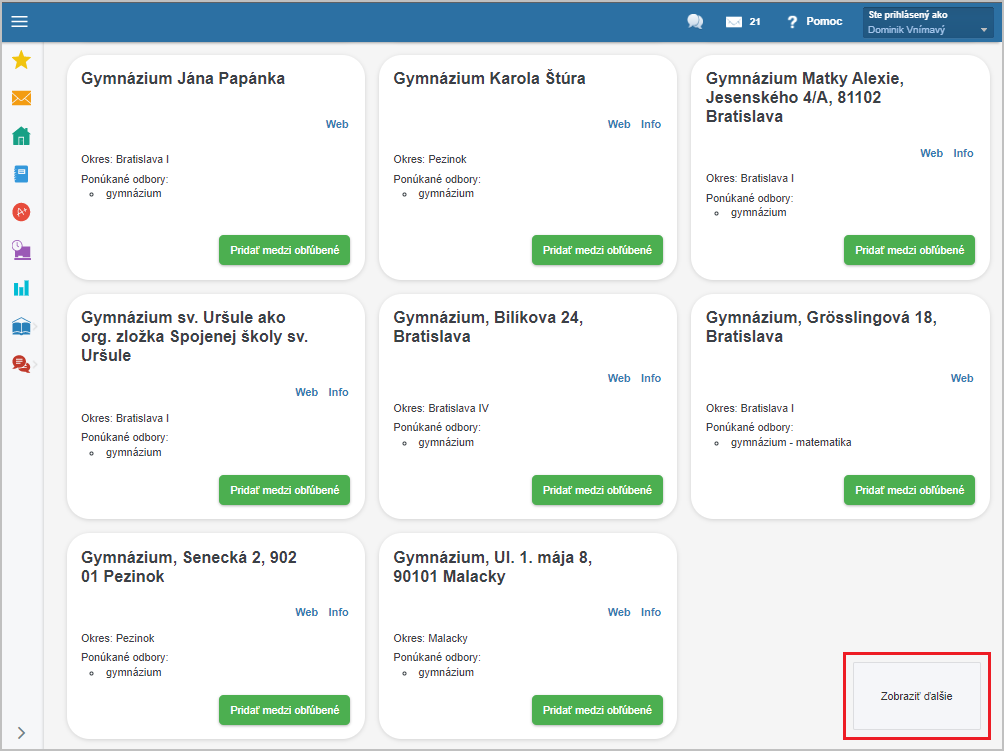Click the Gymnázium Karola Štúra title
This screenshot has width=1004, height=751.
coord(489,78)
